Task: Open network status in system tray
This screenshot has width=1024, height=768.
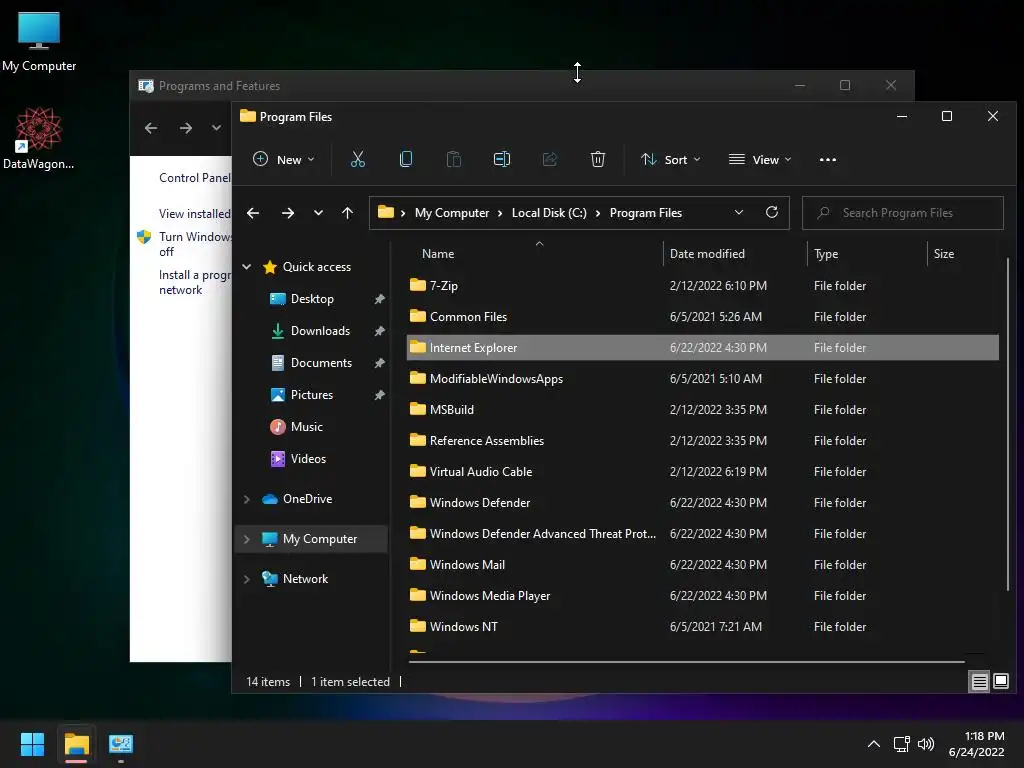Action: (902, 744)
